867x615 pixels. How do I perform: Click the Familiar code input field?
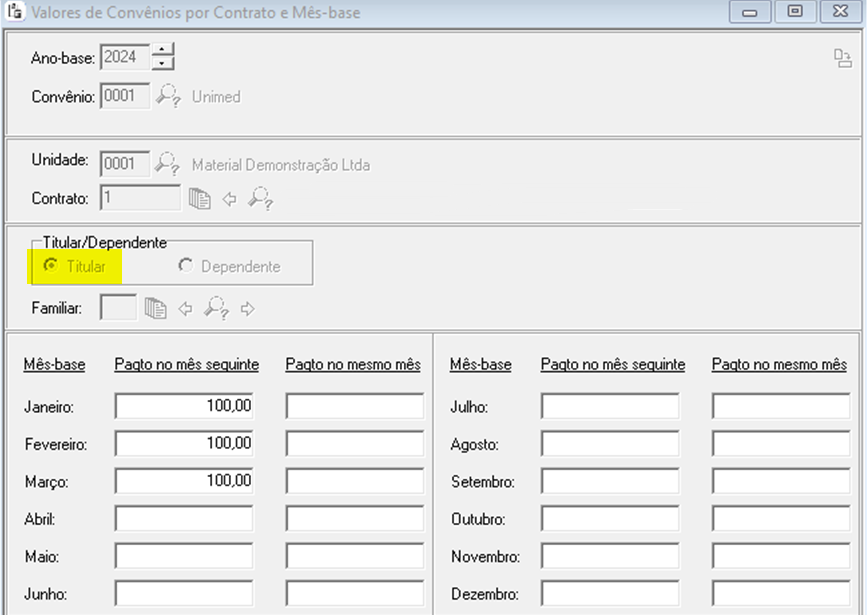pyautogui.click(x=118, y=308)
